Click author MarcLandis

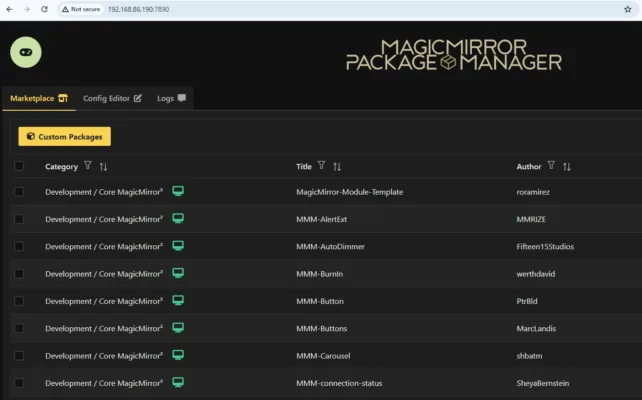[536, 329]
